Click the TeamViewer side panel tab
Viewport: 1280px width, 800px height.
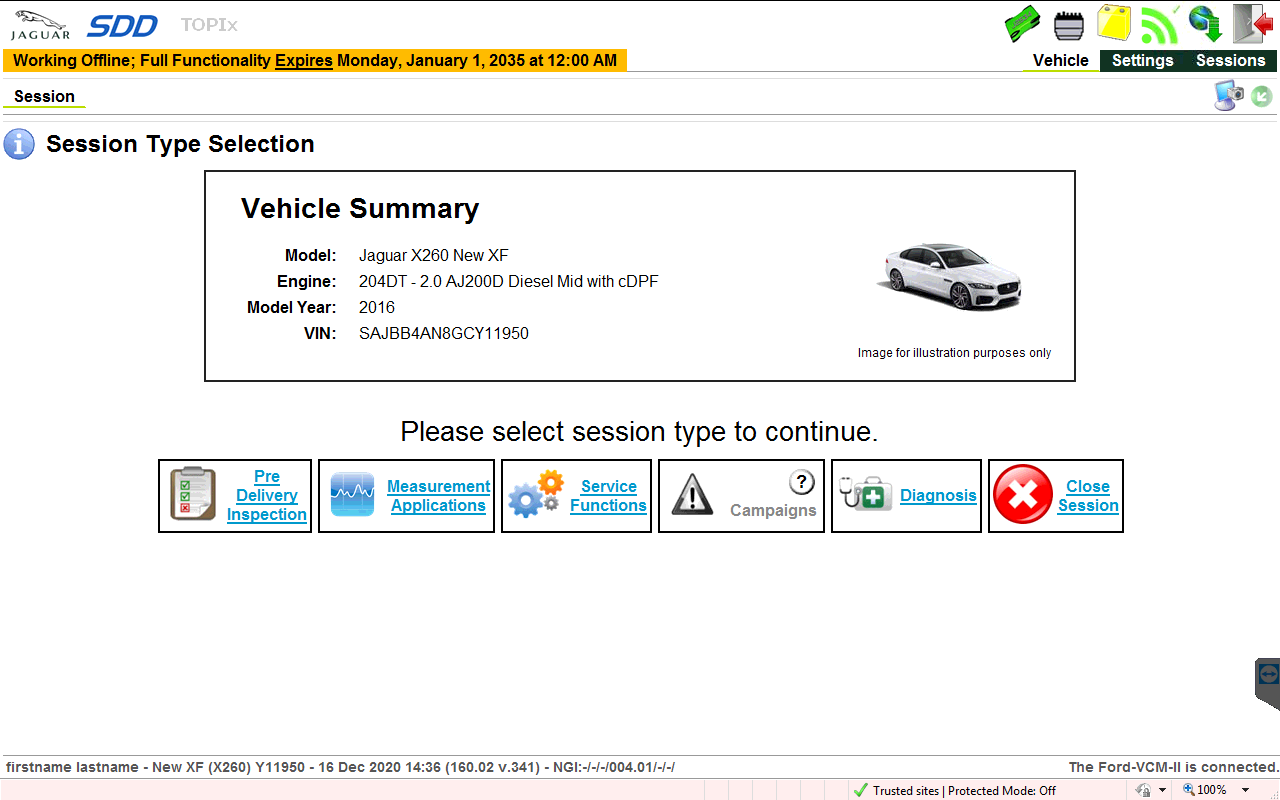1268,683
